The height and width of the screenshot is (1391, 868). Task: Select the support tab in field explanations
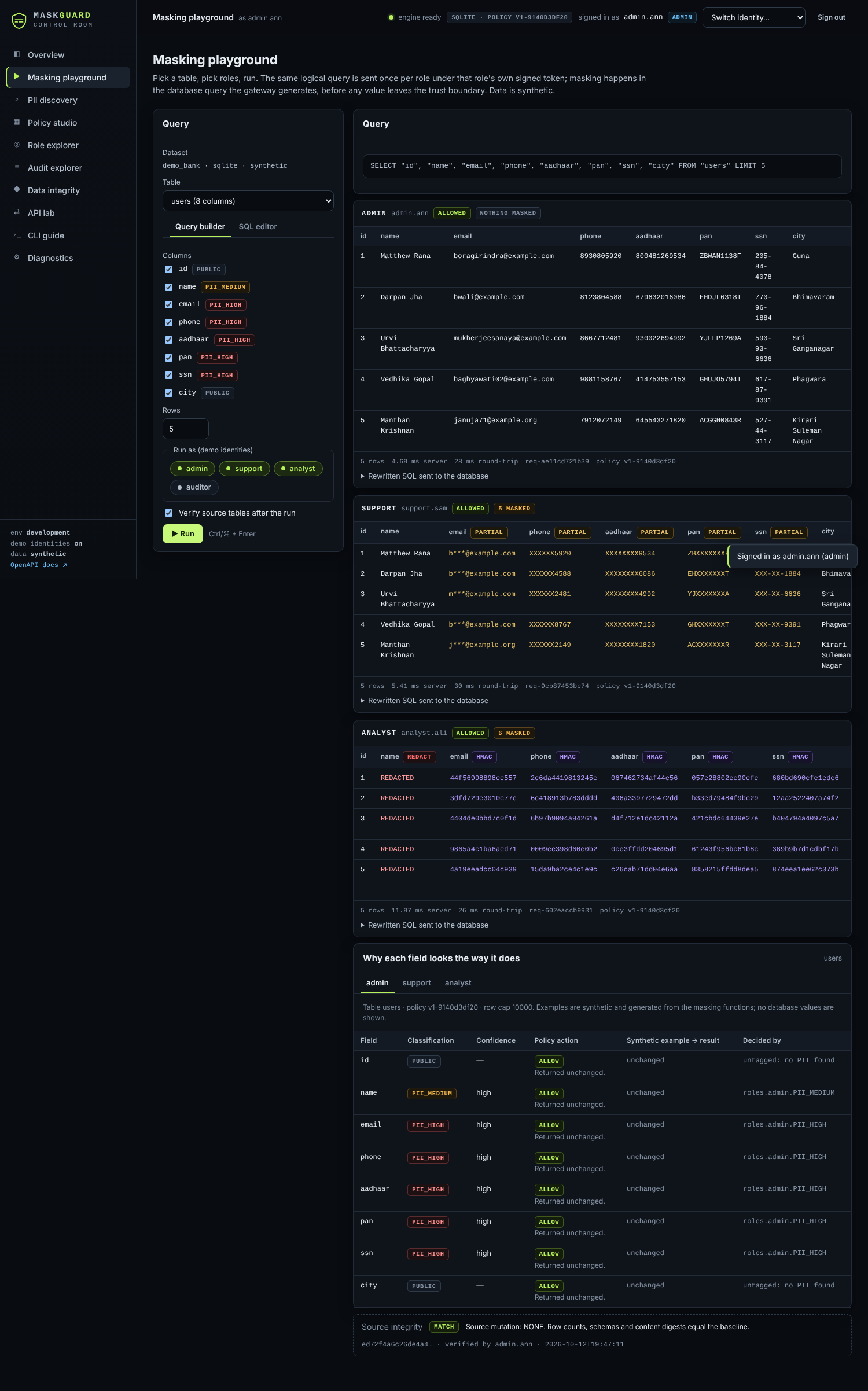coord(417,982)
